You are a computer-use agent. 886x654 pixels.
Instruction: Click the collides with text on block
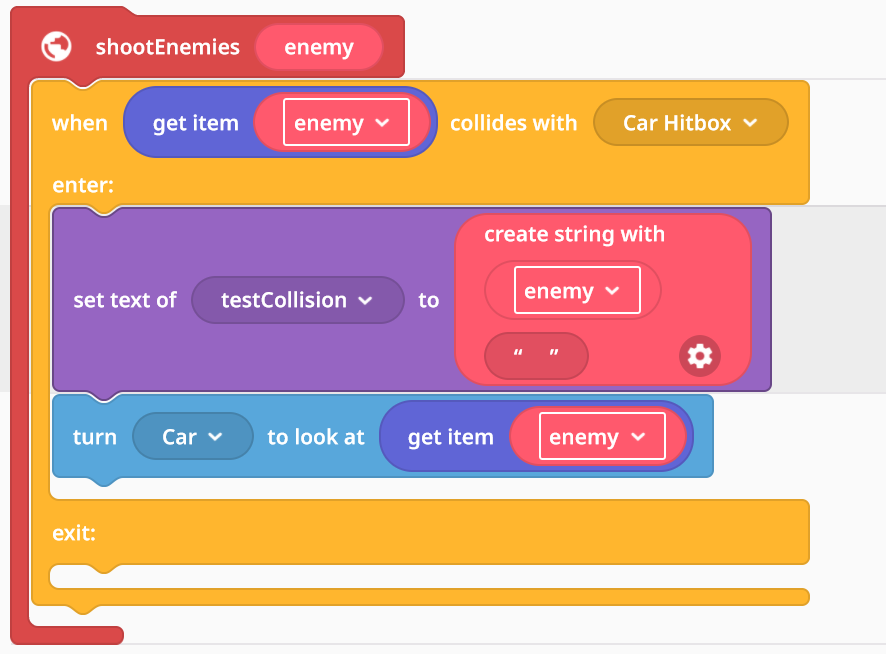tap(513, 123)
